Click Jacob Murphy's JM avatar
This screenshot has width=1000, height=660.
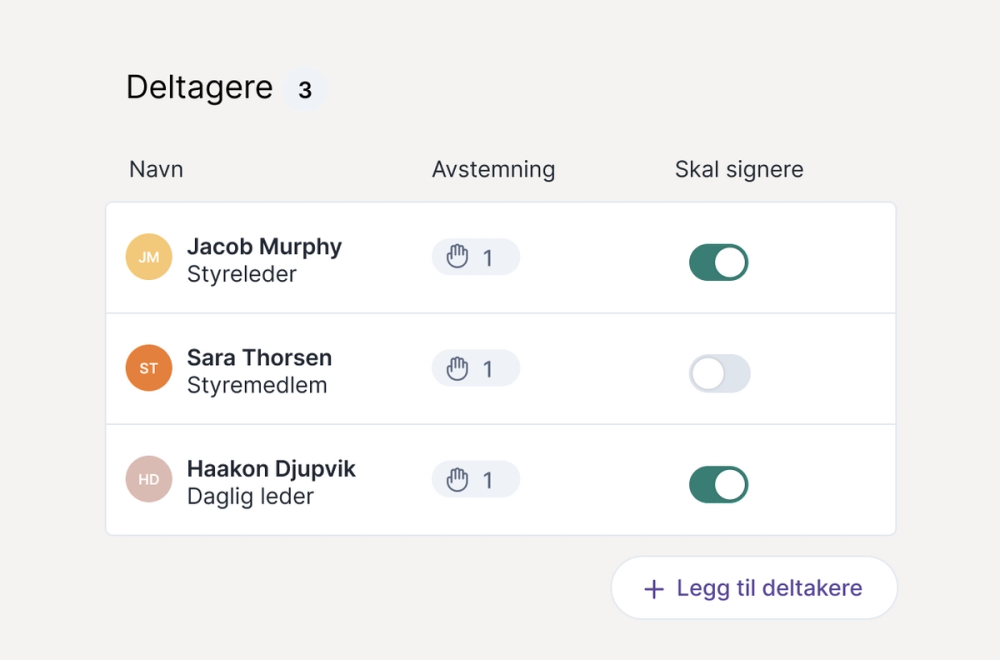pyautogui.click(x=149, y=257)
